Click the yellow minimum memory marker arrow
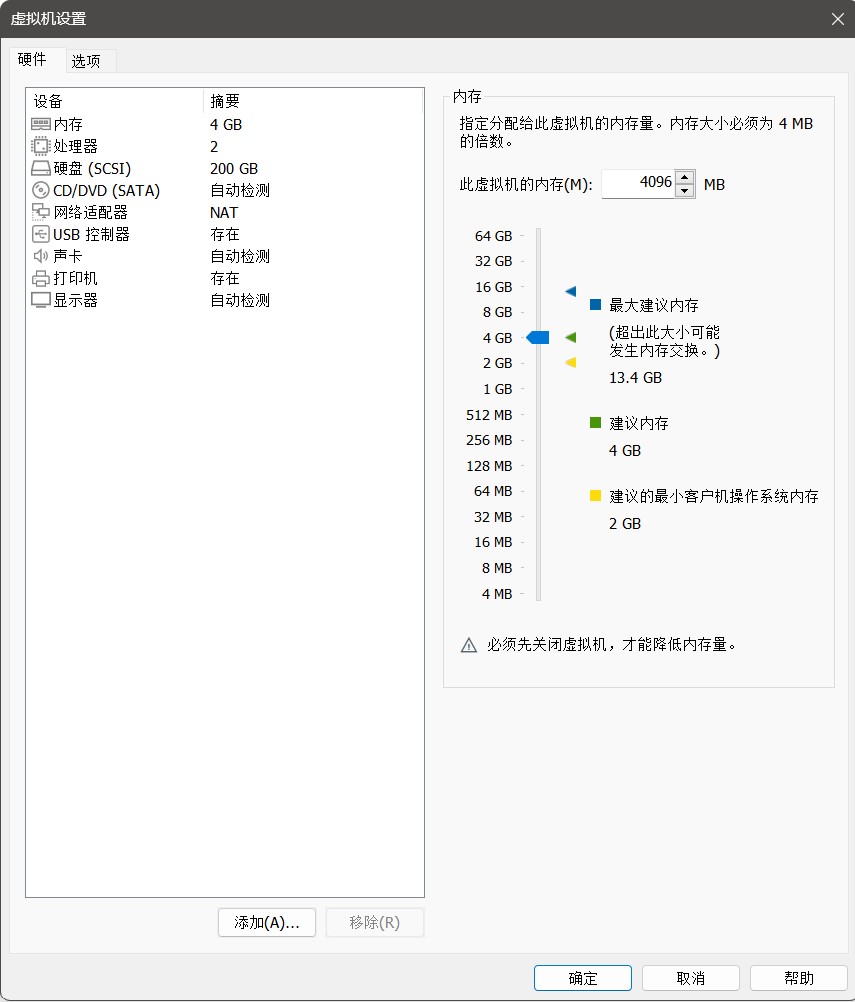Image resolution: width=855 pixels, height=1002 pixels. (571, 363)
